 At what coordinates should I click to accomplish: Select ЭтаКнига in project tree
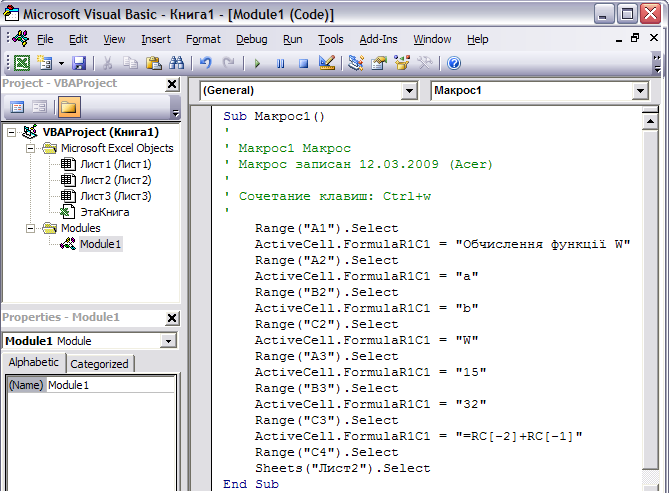tap(105, 212)
